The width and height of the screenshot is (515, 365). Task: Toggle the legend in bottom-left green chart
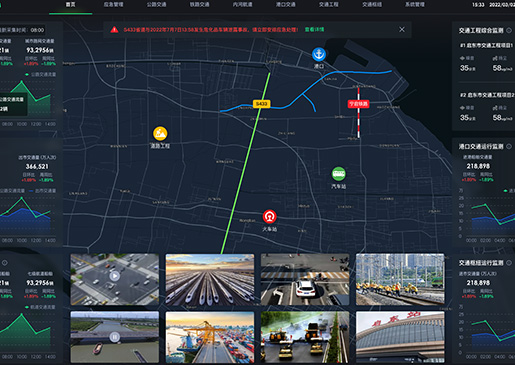click(x=41, y=307)
